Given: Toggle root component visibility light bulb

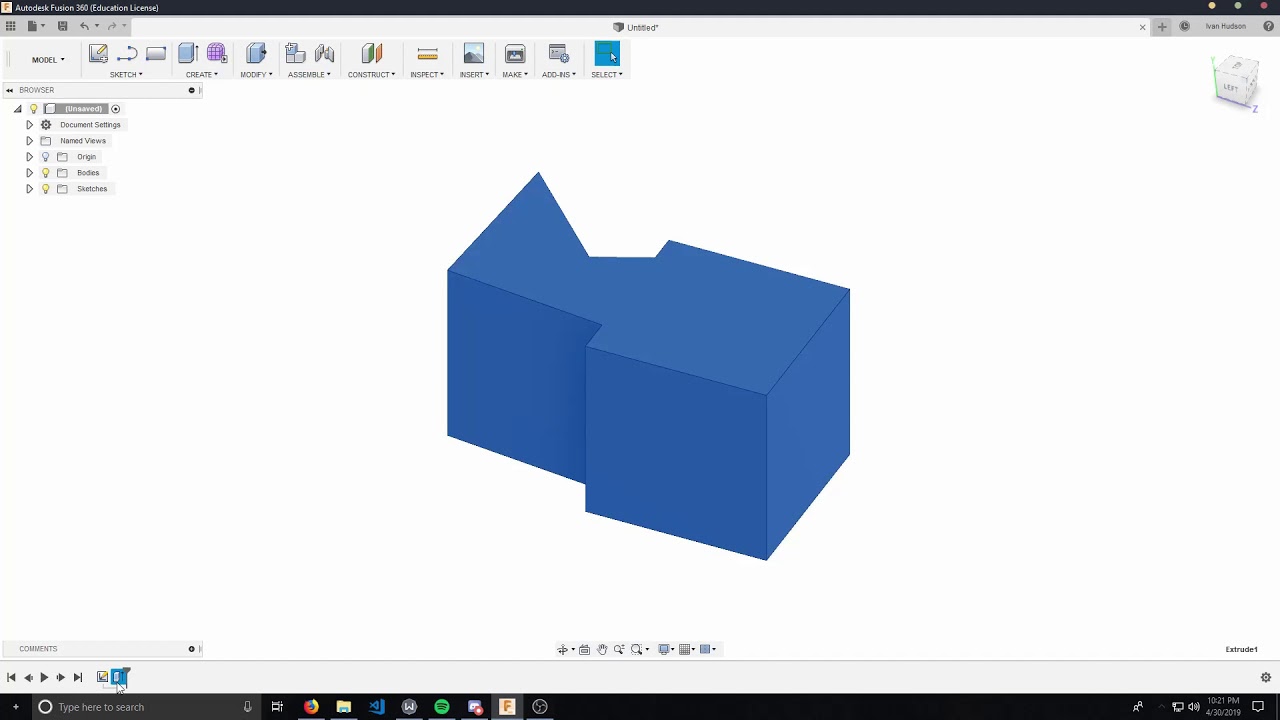Looking at the screenshot, I should click(33, 109).
